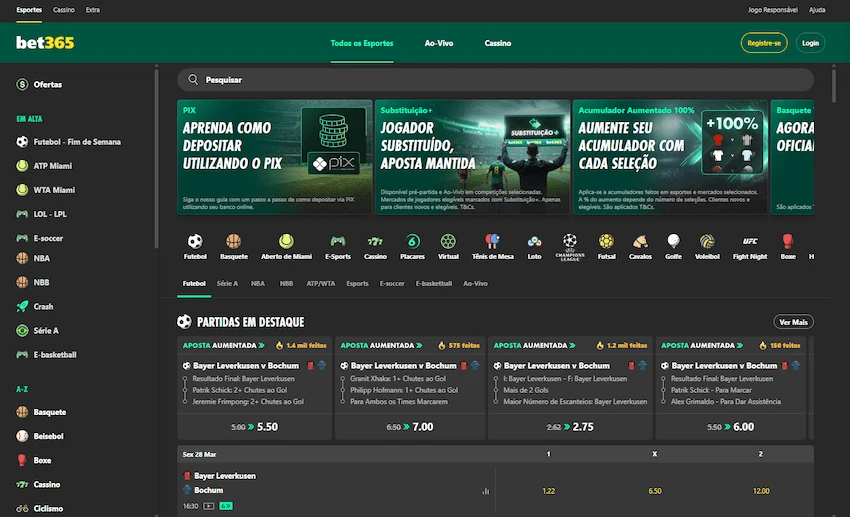Viewport: 850px width, 517px height.
Task: Open the Jogo Responsável link
Action: point(772,10)
